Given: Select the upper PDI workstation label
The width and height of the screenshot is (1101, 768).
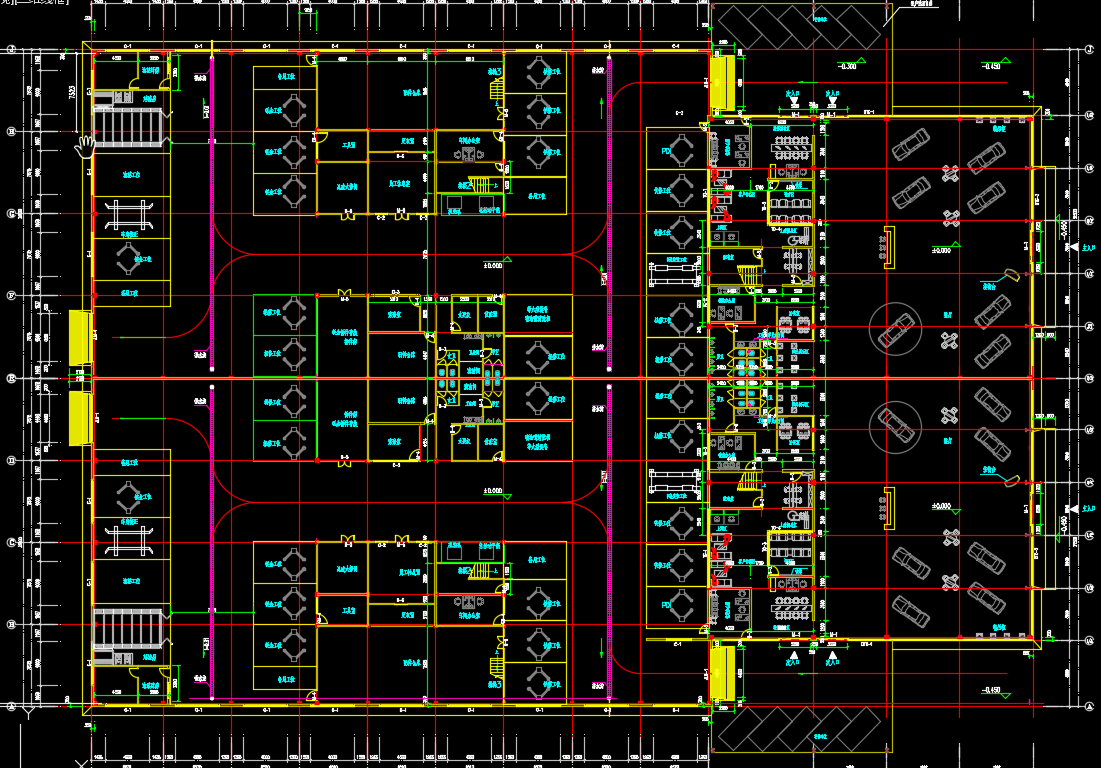Looking at the screenshot, I should point(666,150).
